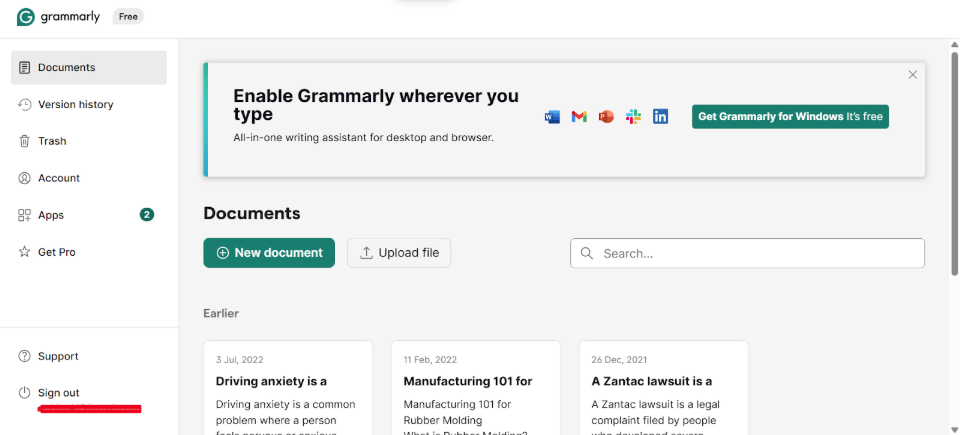The height and width of the screenshot is (435, 964).
Task: Open the Support link
Action: pyautogui.click(x=58, y=356)
